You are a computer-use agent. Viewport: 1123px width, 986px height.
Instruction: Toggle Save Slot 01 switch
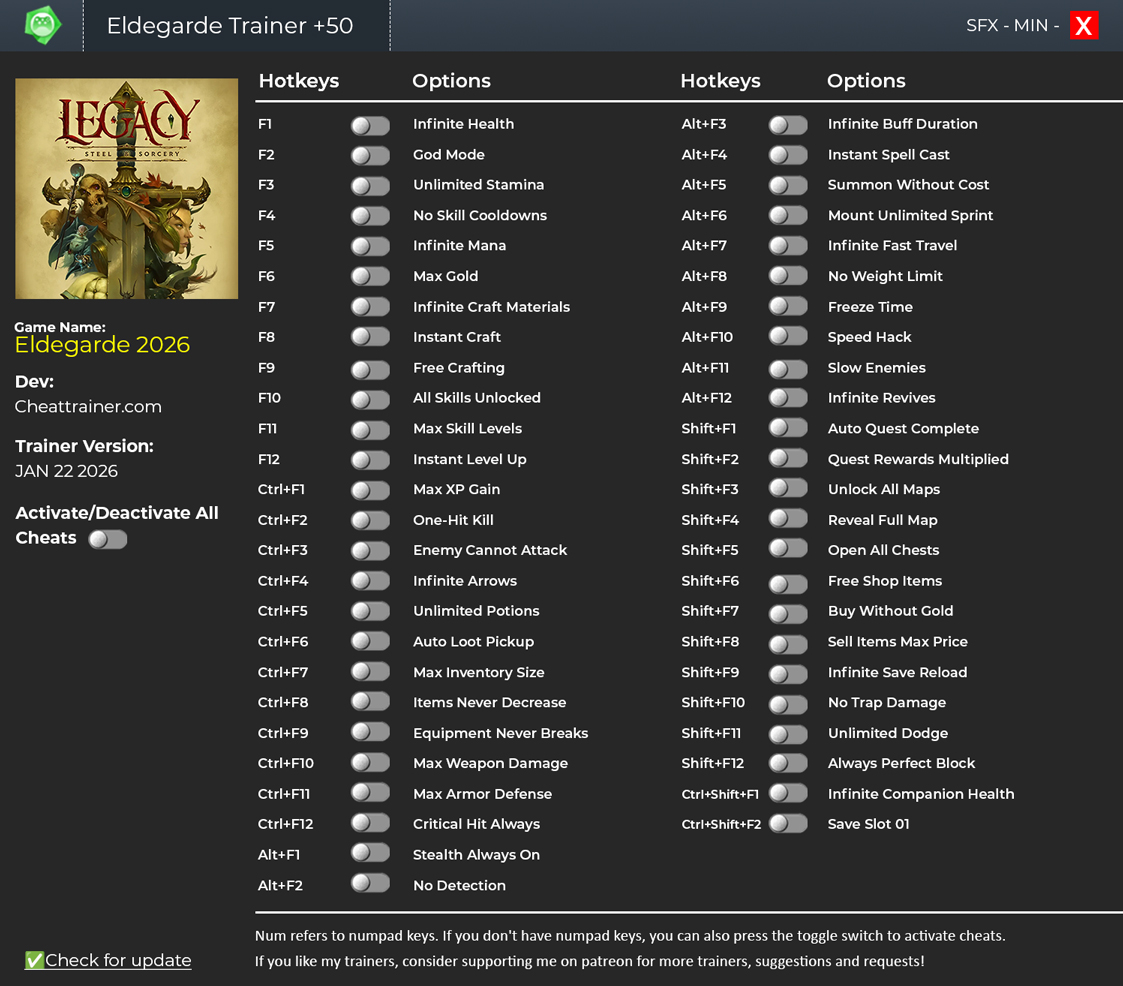[788, 823]
